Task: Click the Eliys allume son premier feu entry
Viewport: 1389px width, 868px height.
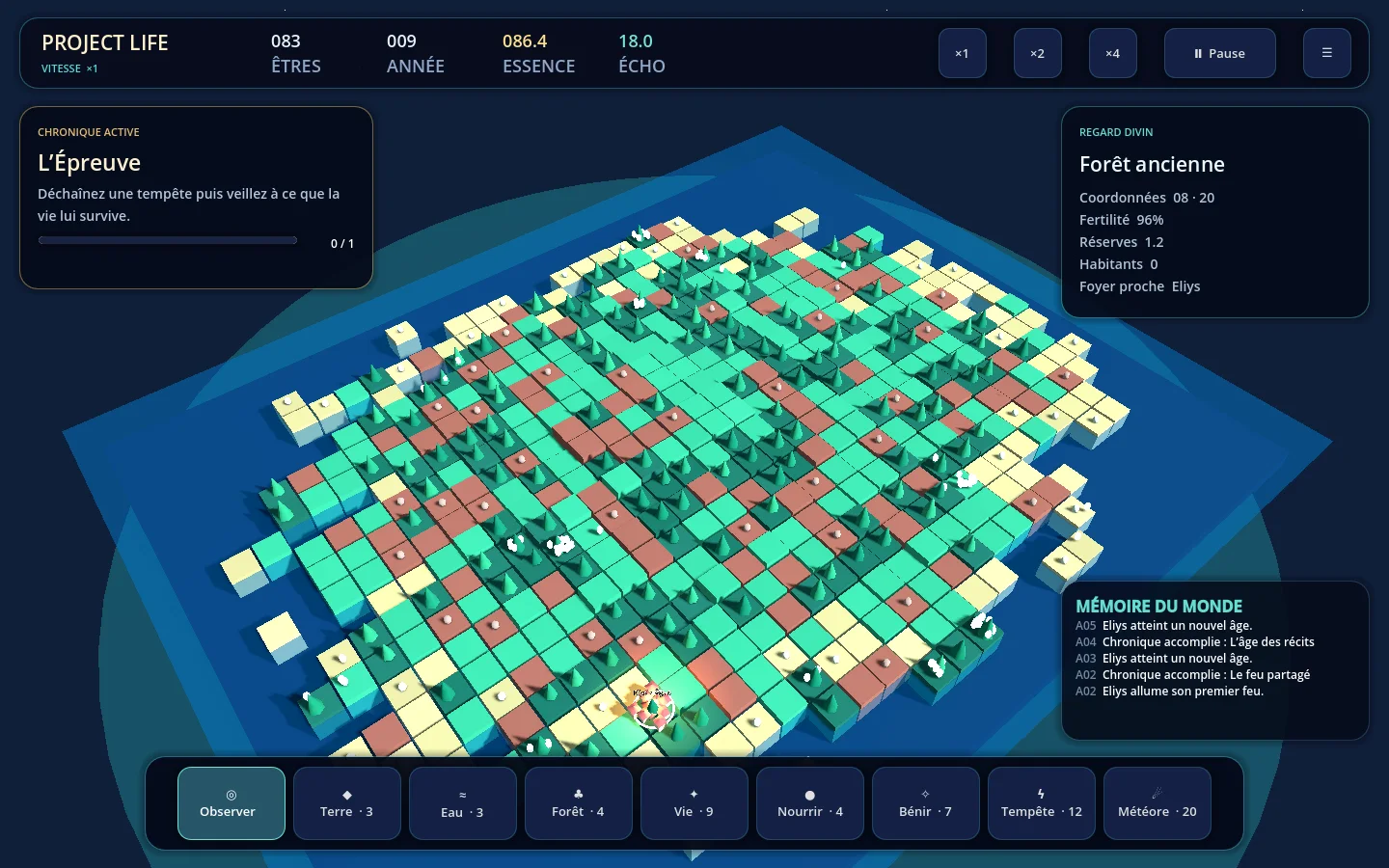Action: pyautogui.click(x=1170, y=692)
